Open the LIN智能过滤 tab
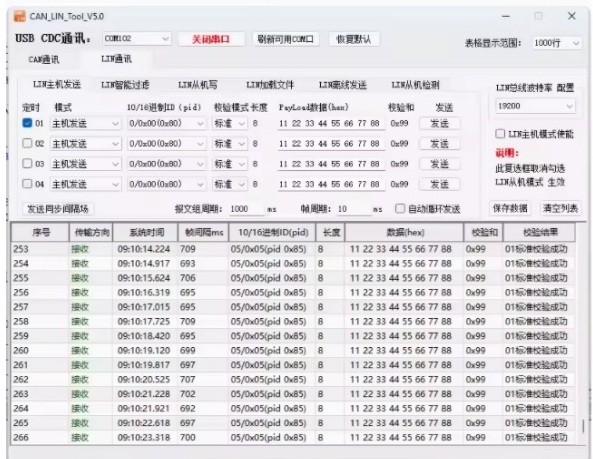The width and height of the screenshot is (593, 459). 125,85
